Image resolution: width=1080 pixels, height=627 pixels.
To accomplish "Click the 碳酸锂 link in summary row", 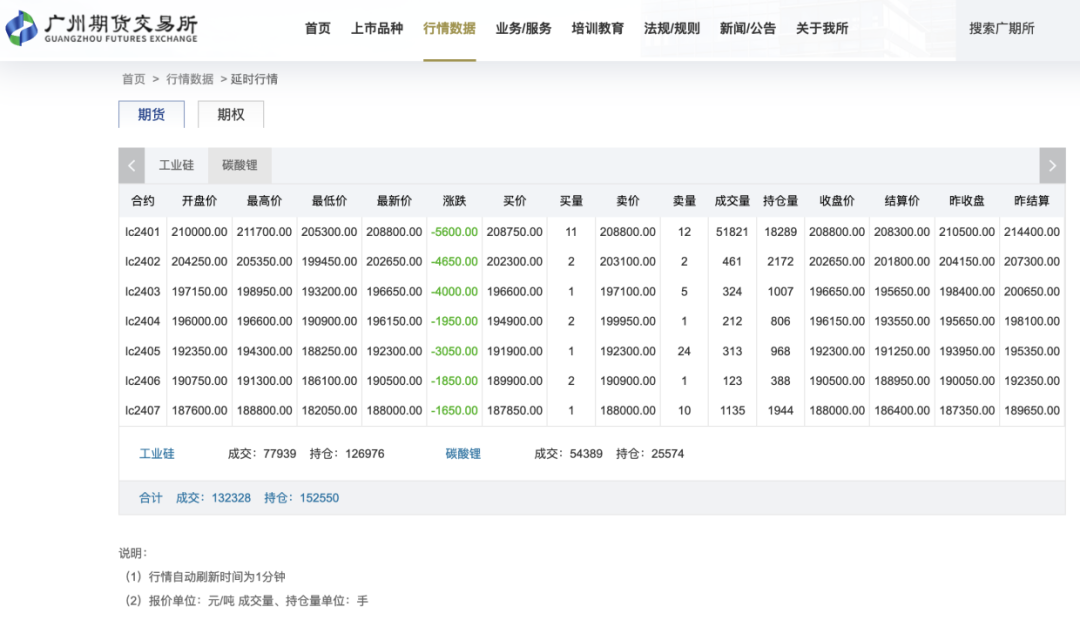I will (463, 454).
